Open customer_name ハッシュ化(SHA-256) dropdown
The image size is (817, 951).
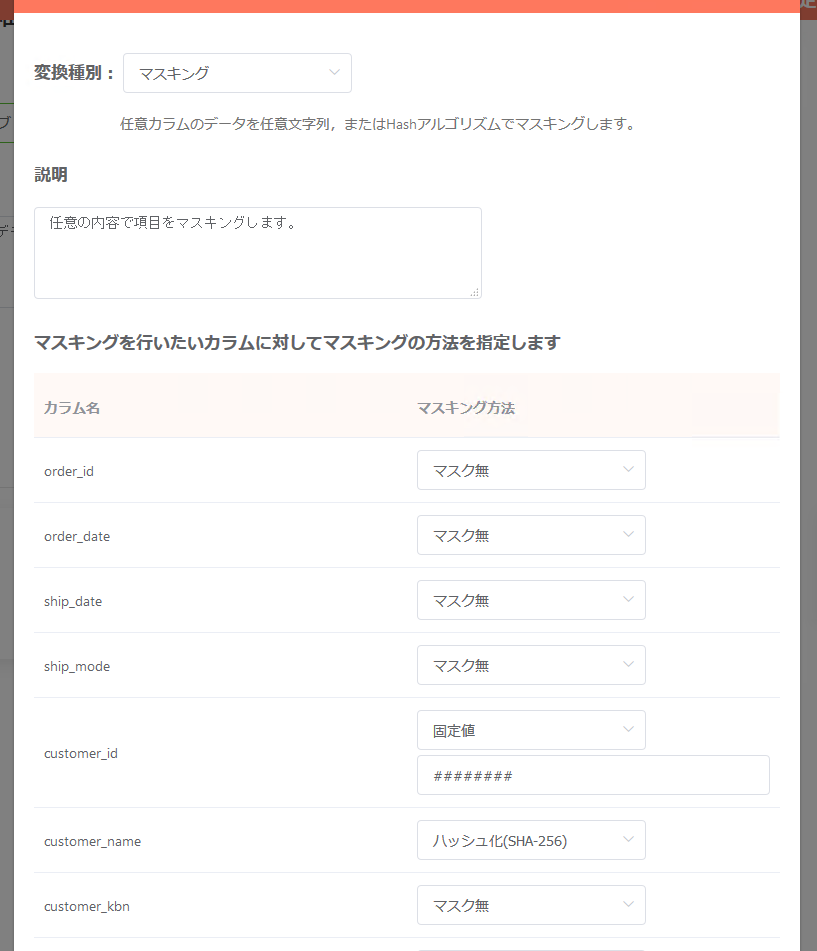tap(531, 840)
